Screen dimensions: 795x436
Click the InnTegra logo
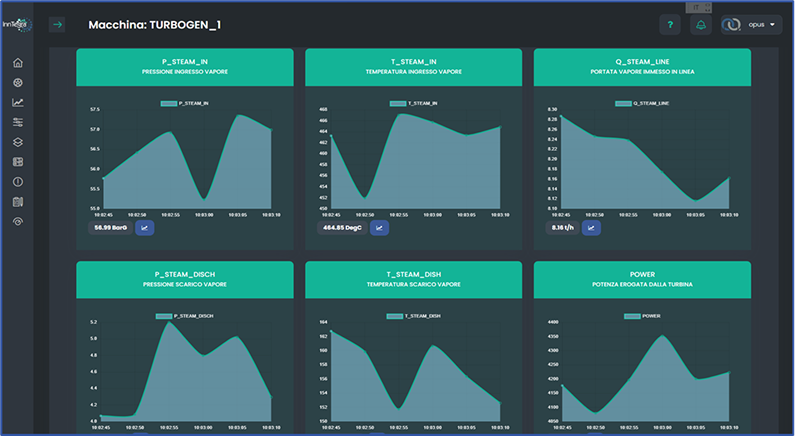(17, 24)
